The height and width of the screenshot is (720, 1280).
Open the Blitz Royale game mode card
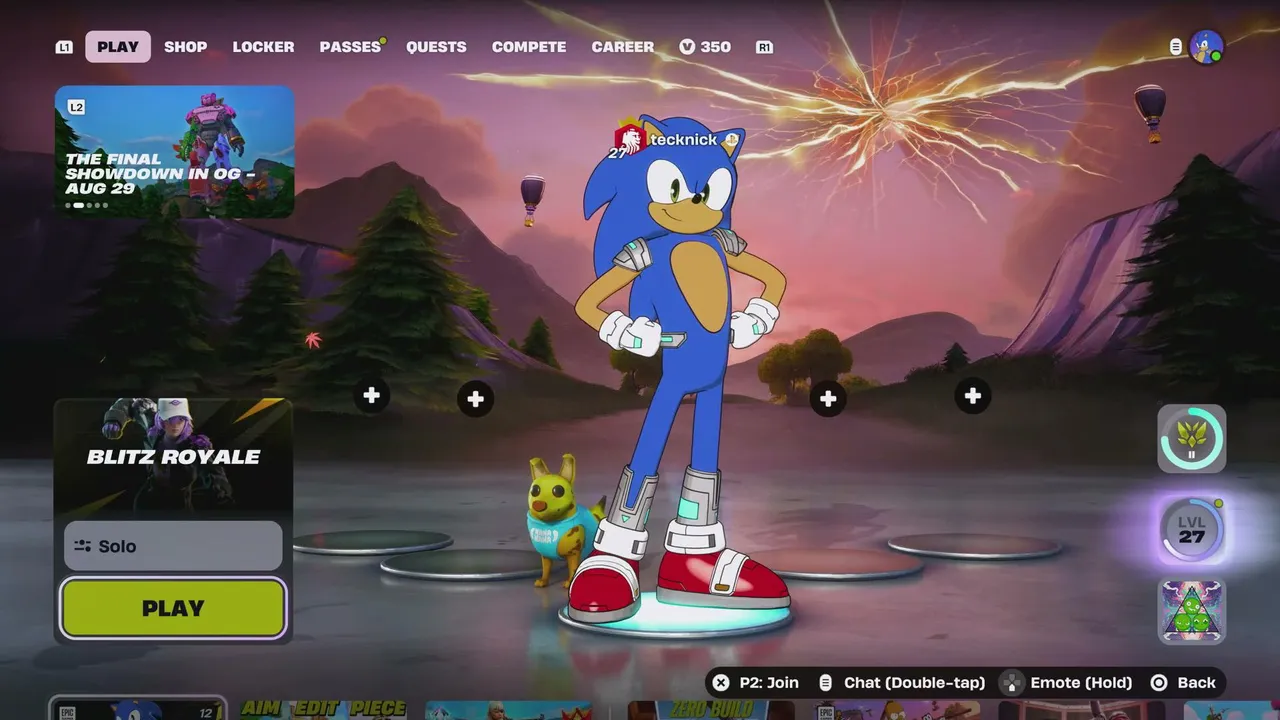(x=173, y=457)
